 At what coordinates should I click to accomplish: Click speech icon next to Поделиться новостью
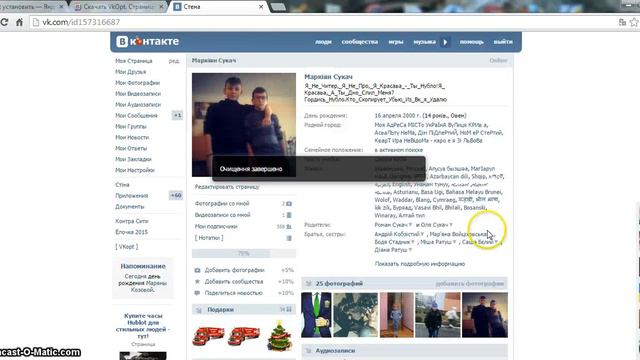[197, 293]
